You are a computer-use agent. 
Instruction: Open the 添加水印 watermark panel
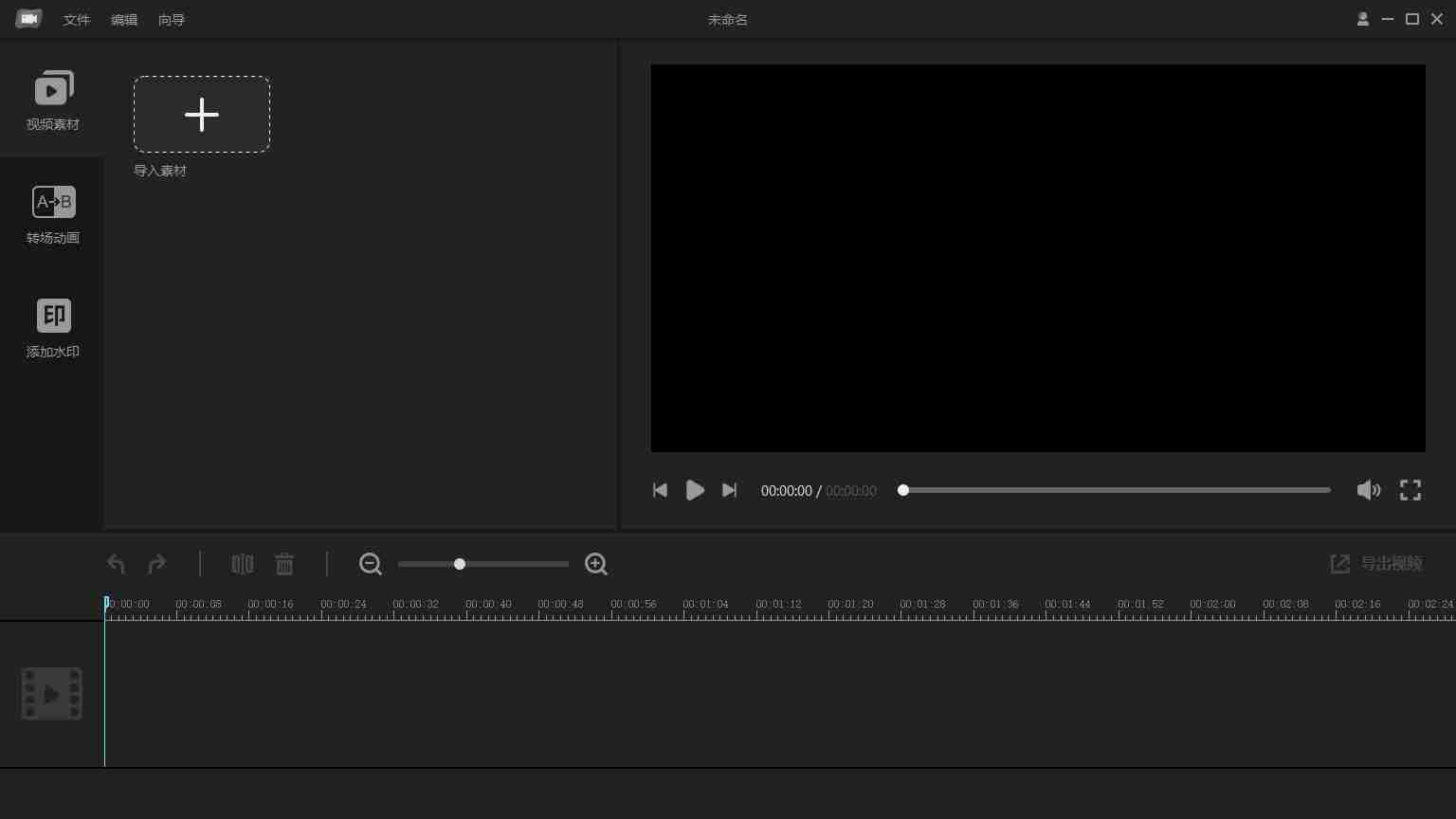[x=53, y=328]
